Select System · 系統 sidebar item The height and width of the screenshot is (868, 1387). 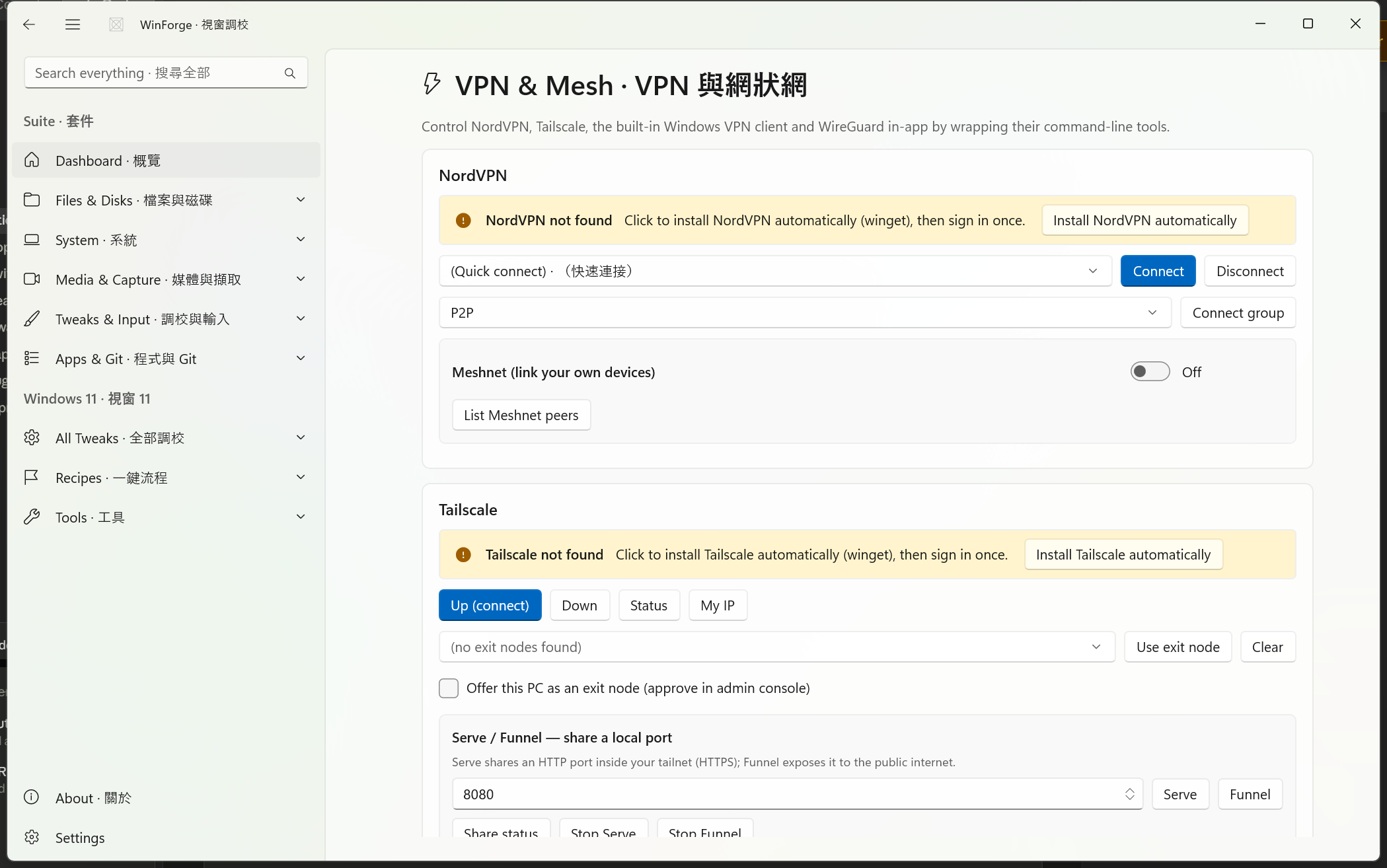tap(166, 240)
